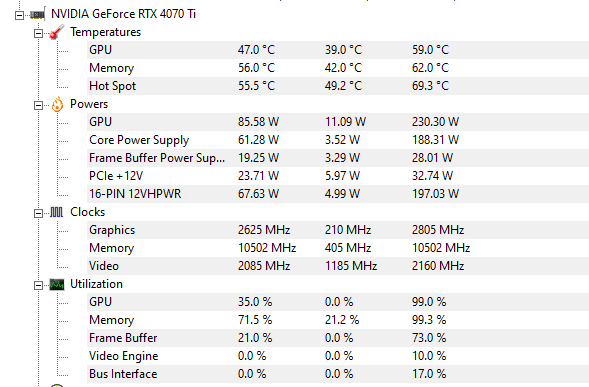
Task: Collapse the Clocks section
Action: pyautogui.click(x=38, y=213)
